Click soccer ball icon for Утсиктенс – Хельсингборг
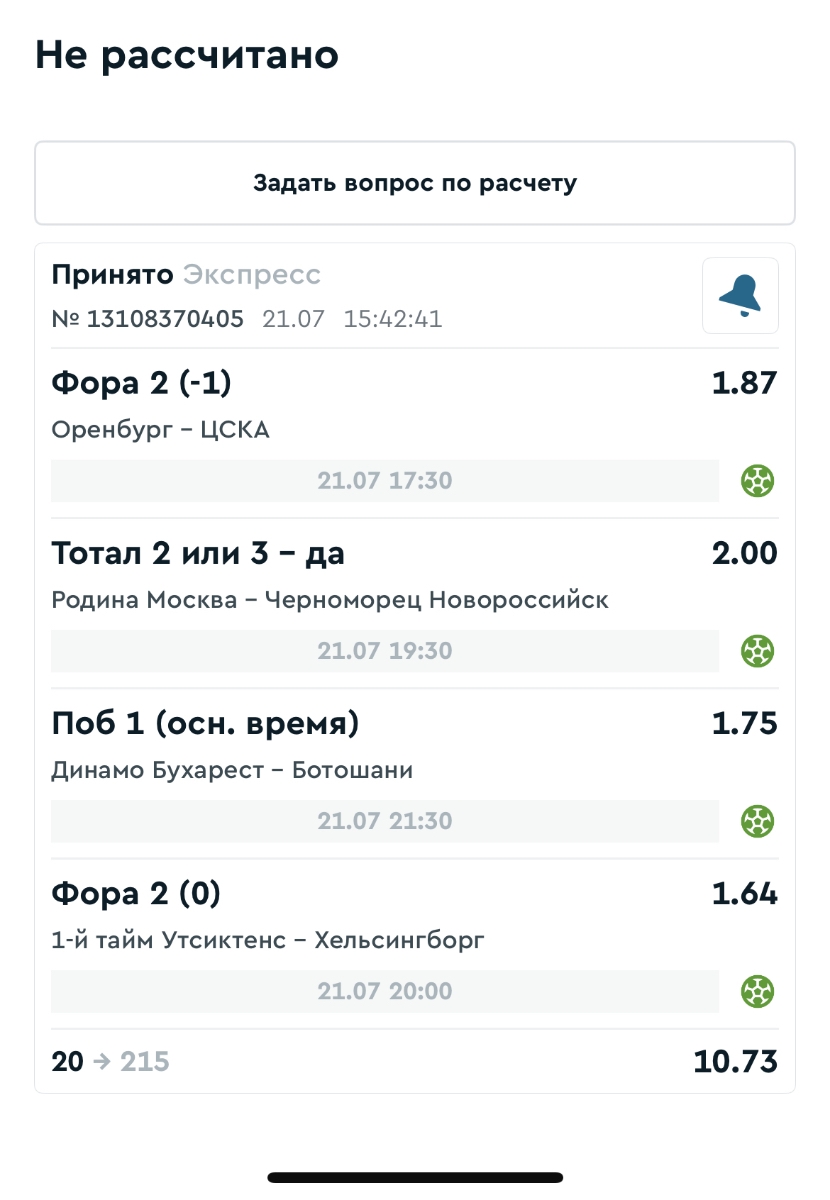830x1200 pixels. pos(757,991)
